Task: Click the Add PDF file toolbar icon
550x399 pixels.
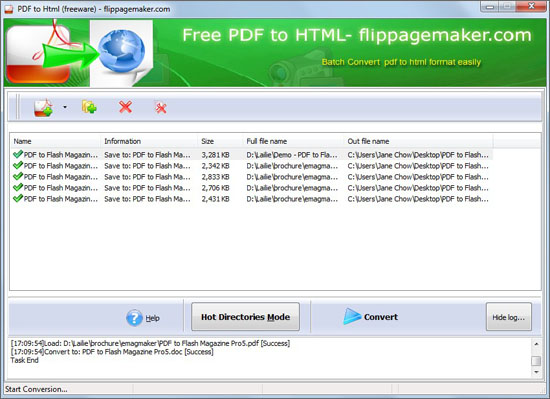Action: [x=43, y=108]
